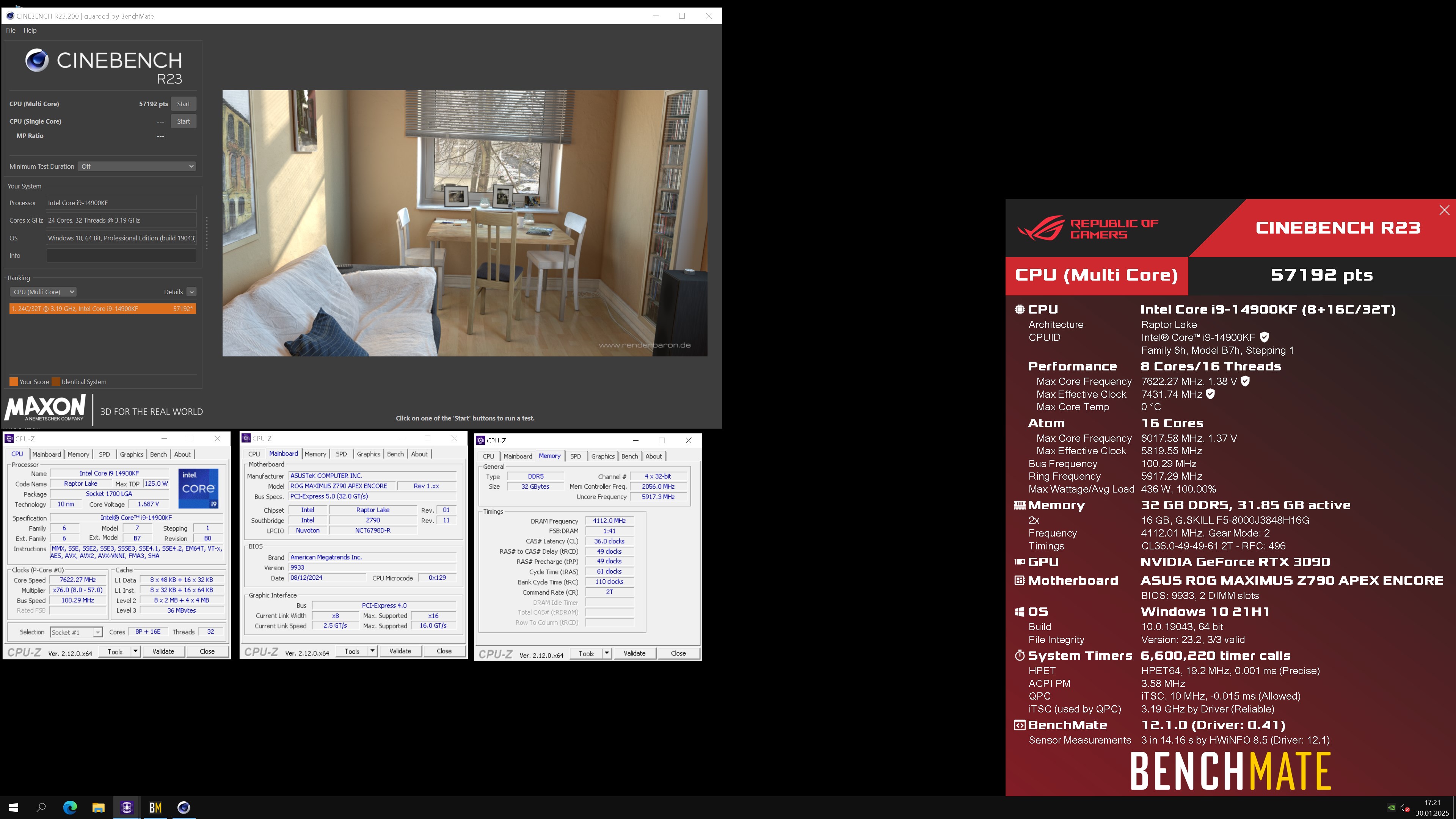This screenshot has width=1456, height=819.
Task: Click Tools button in CPU tab CPU-Z window
Action: click(x=115, y=651)
